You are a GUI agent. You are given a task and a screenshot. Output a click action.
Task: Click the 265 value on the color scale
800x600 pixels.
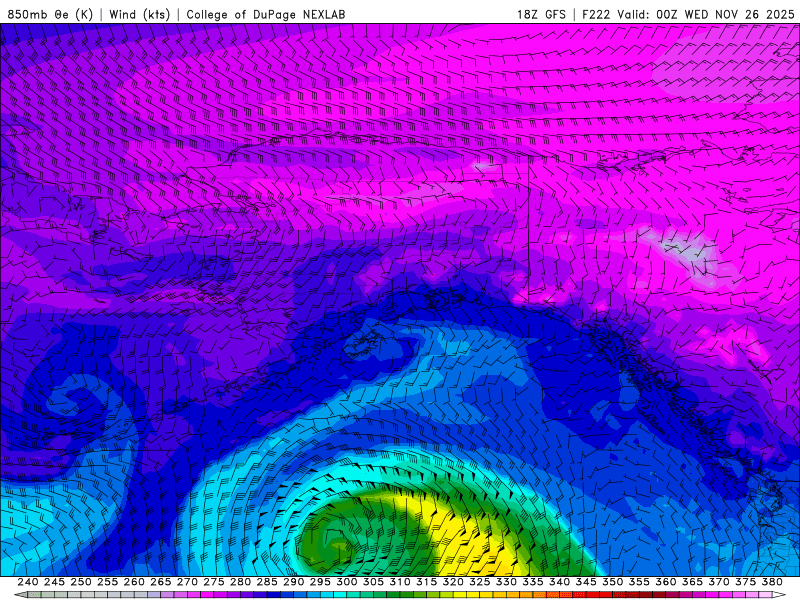pos(161,582)
